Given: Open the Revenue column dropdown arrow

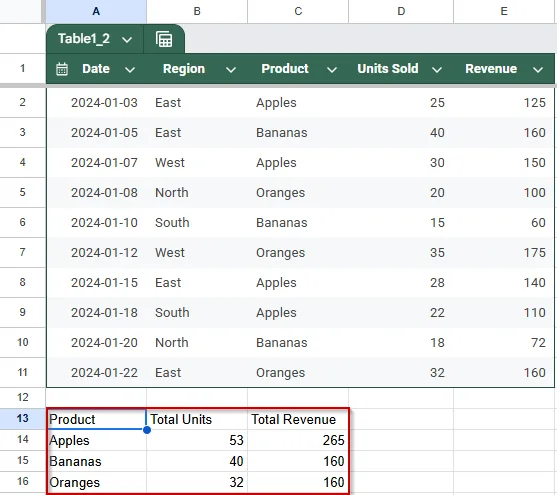Looking at the screenshot, I should (x=538, y=70).
